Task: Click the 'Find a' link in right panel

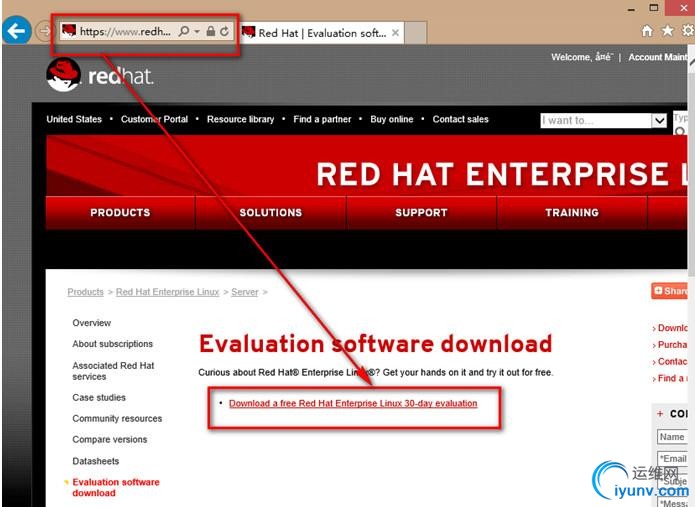Action: 672,378
